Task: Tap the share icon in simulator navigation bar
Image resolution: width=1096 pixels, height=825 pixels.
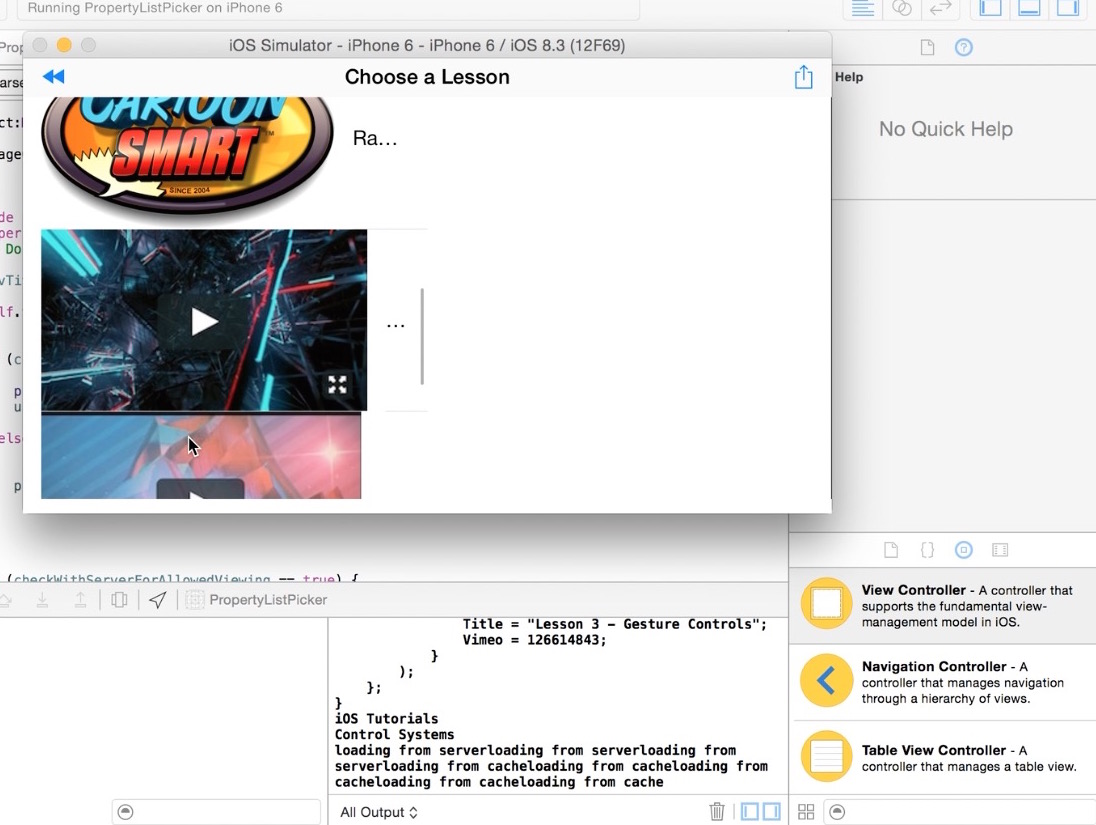Action: [x=803, y=77]
